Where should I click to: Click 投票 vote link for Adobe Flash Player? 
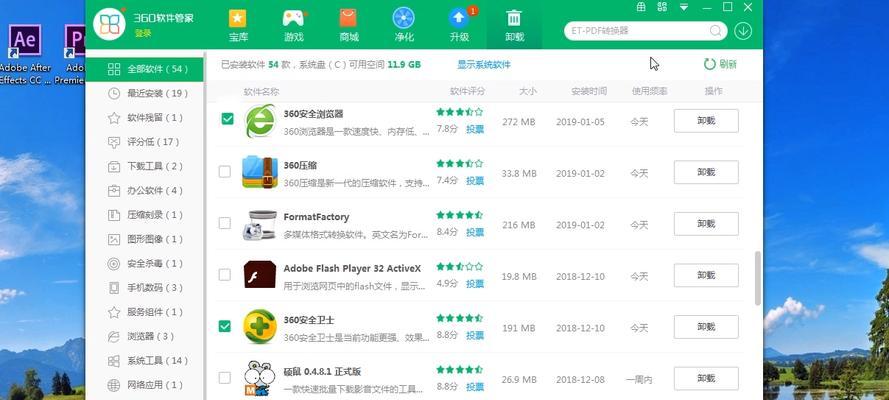click(x=475, y=283)
